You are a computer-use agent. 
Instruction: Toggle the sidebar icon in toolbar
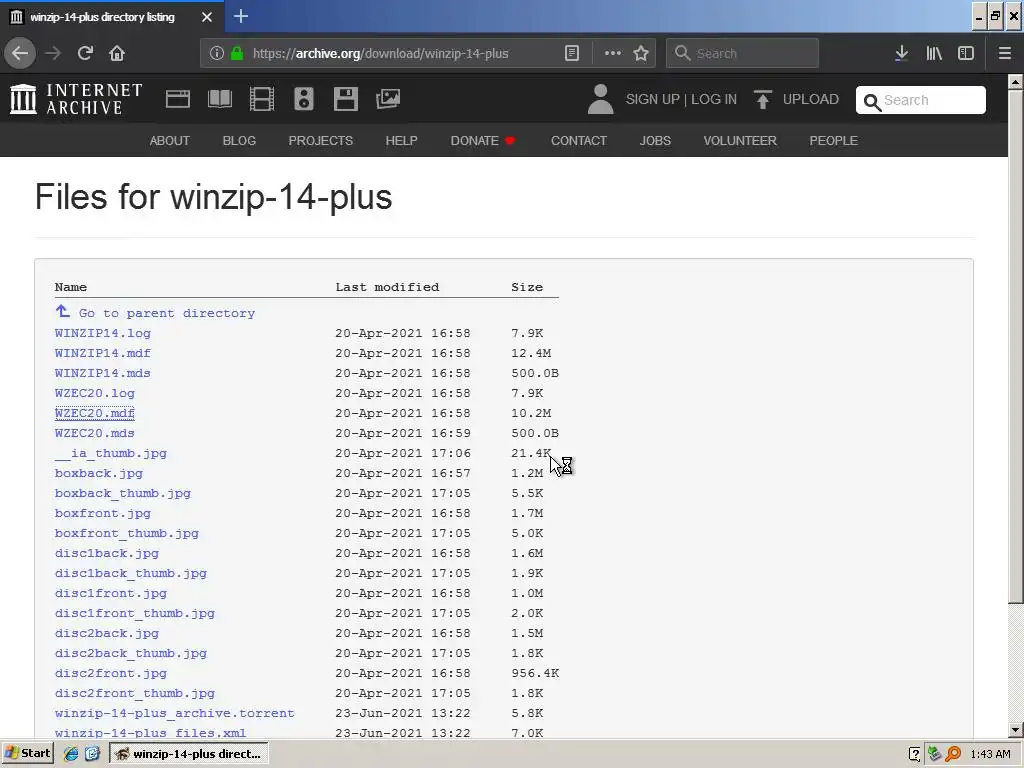[966, 54]
